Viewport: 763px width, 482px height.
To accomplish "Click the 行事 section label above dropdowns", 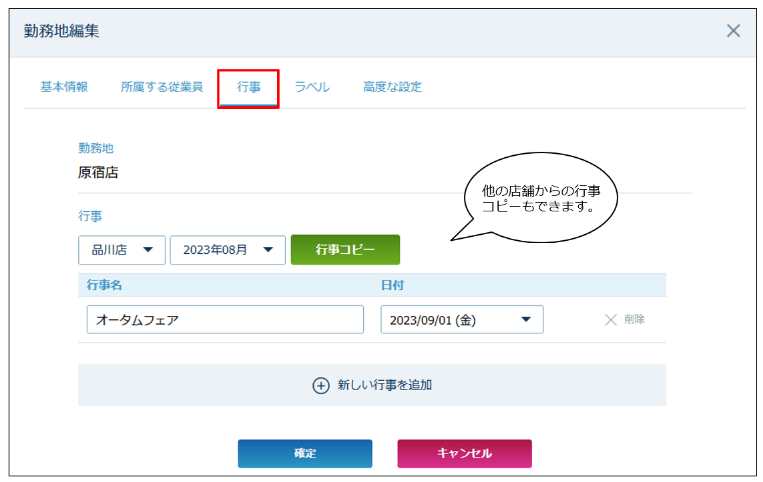I will point(90,216).
